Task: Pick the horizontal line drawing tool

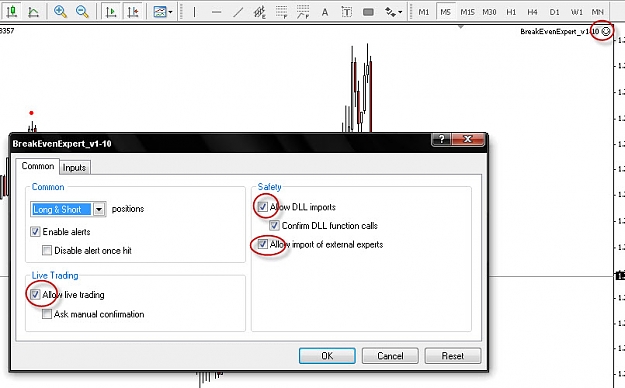Action: [x=216, y=12]
